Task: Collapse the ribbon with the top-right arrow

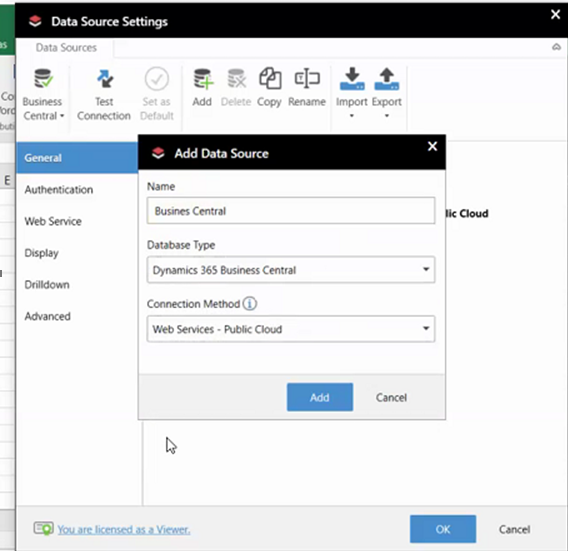Action: coord(556,47)
